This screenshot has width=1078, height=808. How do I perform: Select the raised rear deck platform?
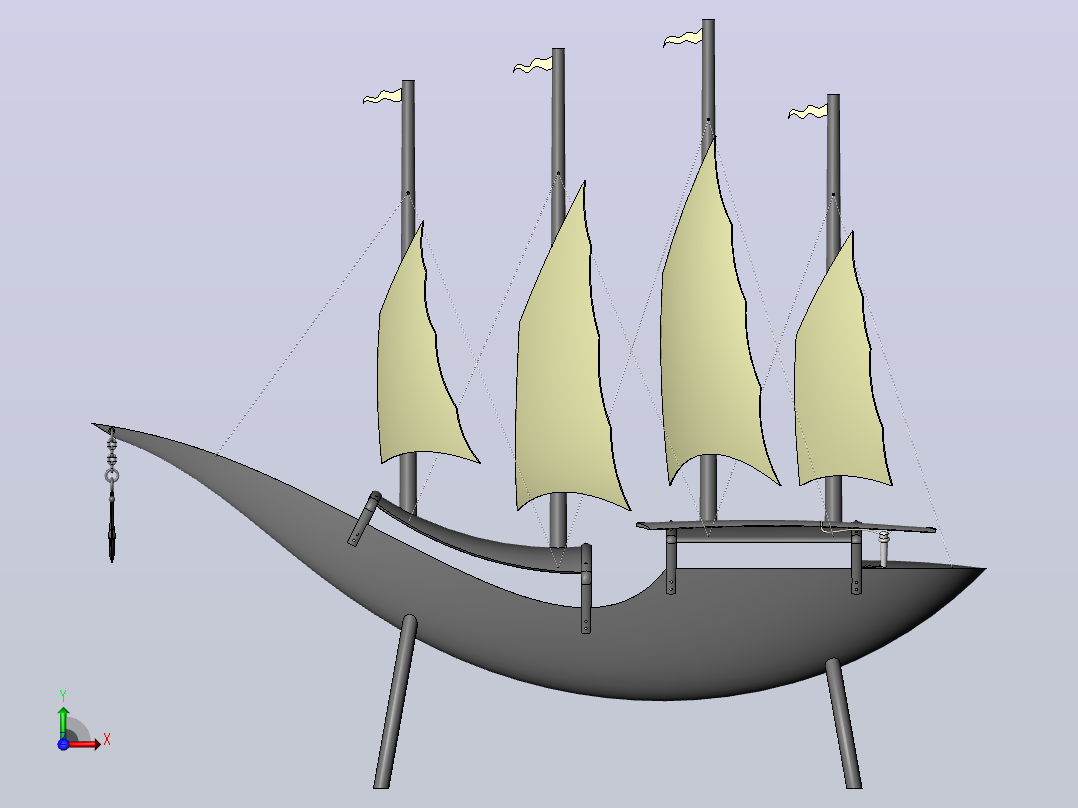(786, 527)
